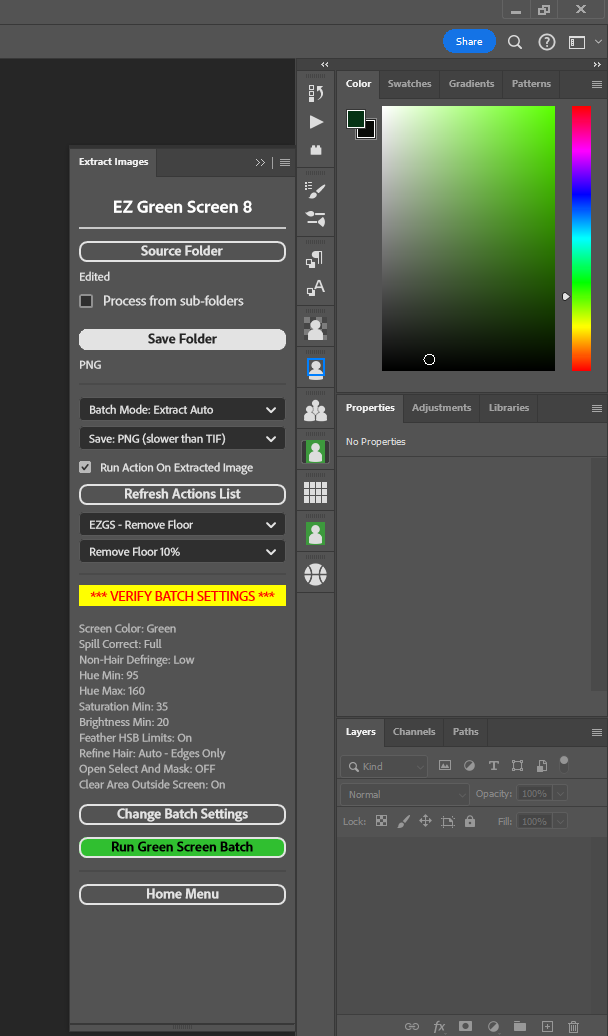Image resolution: width=608 pixels, height=1036 pixels.
Task: Click the create new layer plus icon
Action: click(x=547, y=1026)
